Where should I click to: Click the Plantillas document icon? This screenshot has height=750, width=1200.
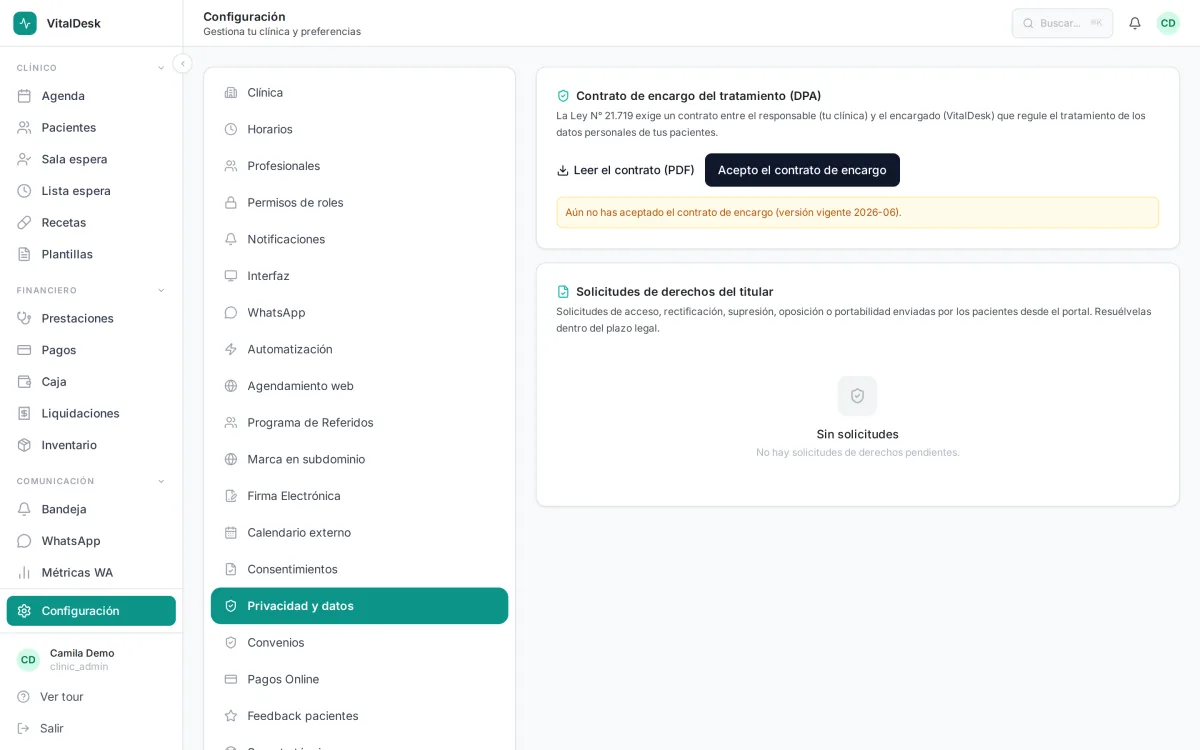click(x=24, y=254)
